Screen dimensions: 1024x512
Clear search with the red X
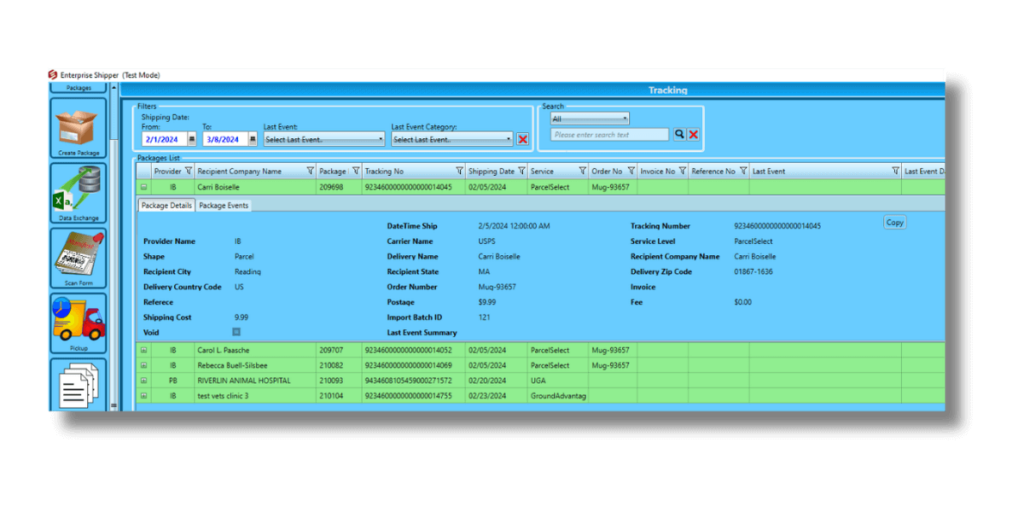(693, 134)
